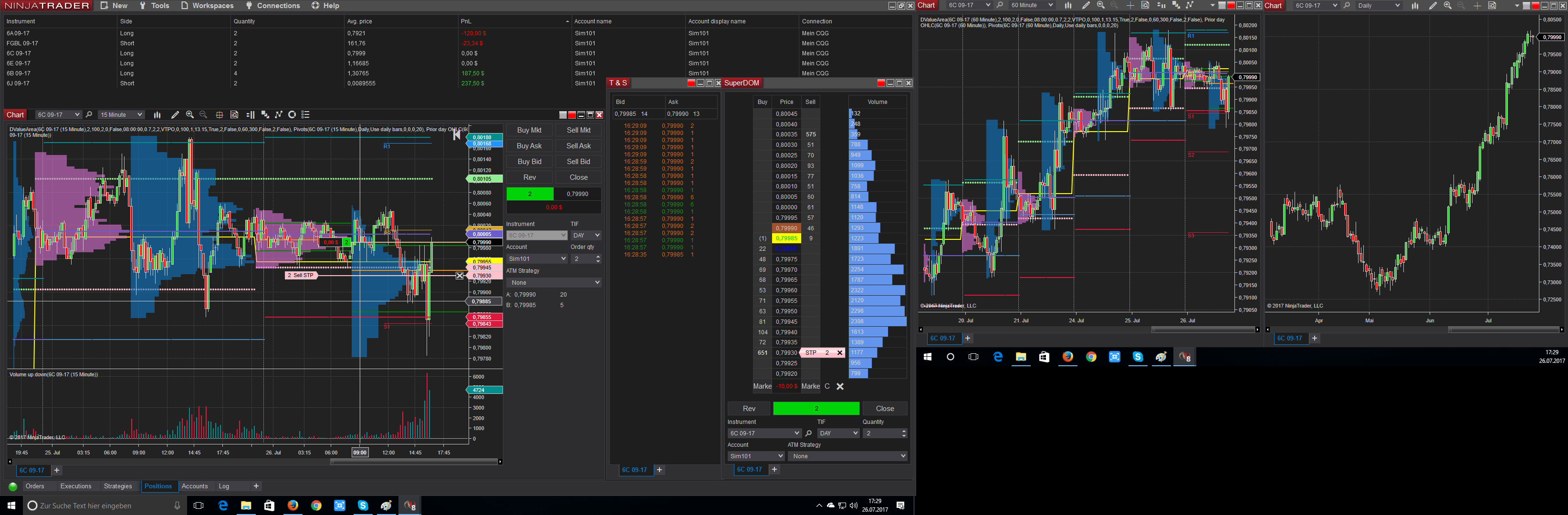Screen dimensions: 1568x515
Task: Expand Chart Trader ATM Strategy None dropdown
Action: coord(554,283)
